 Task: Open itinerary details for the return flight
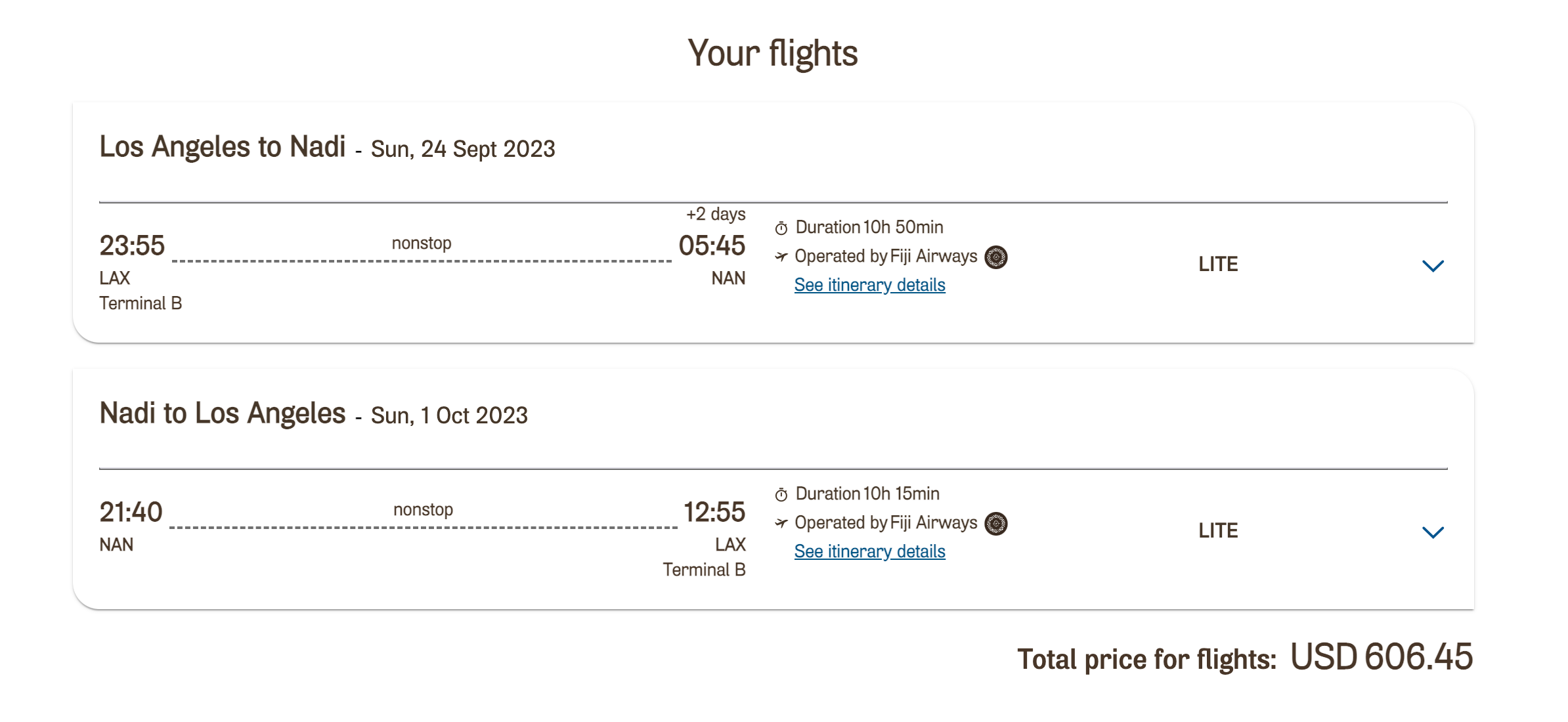[x=869, y=551]
